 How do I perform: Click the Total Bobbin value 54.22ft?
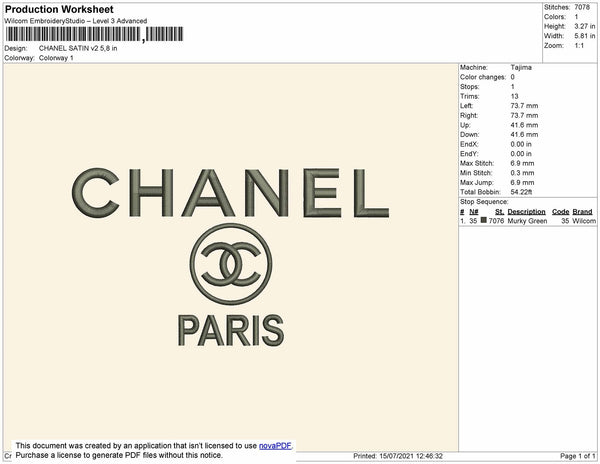point(521,192)
